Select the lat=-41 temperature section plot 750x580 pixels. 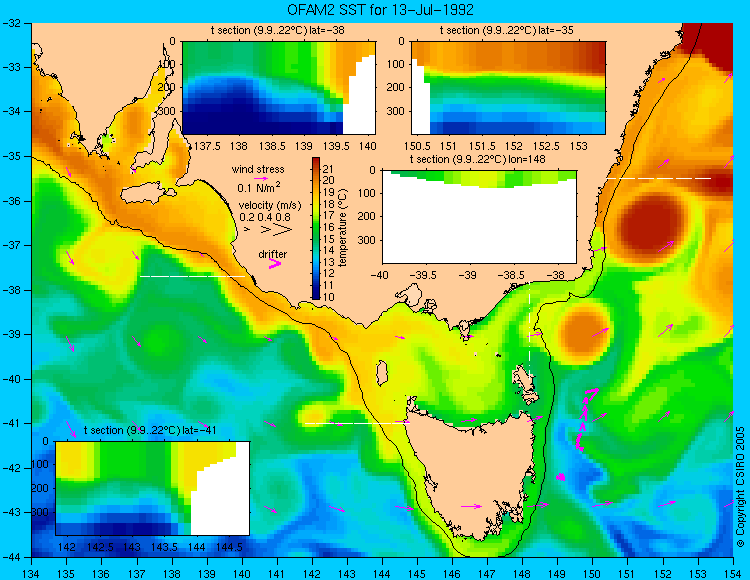tap(153, 488)
